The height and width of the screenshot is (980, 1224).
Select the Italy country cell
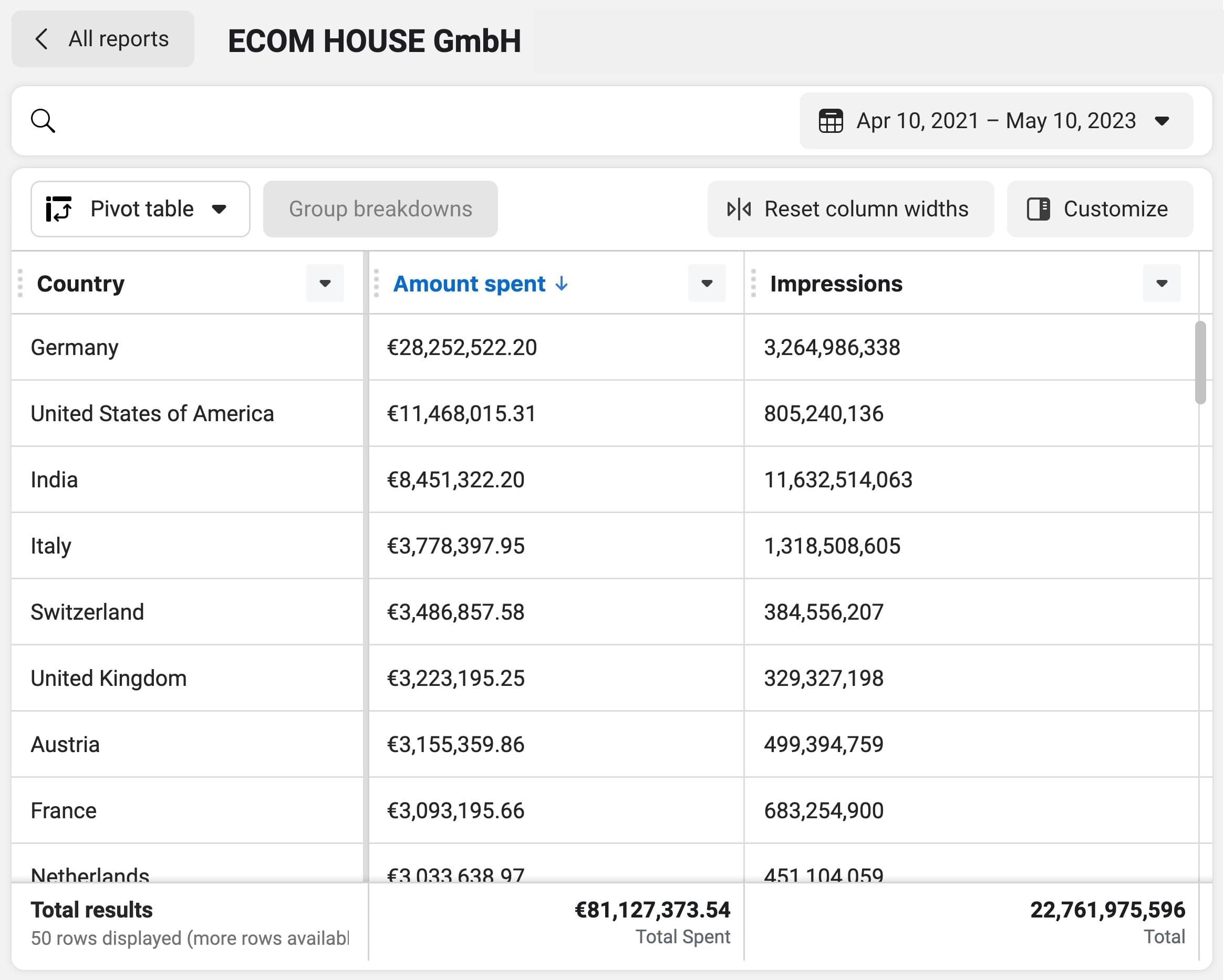(188, 546)
